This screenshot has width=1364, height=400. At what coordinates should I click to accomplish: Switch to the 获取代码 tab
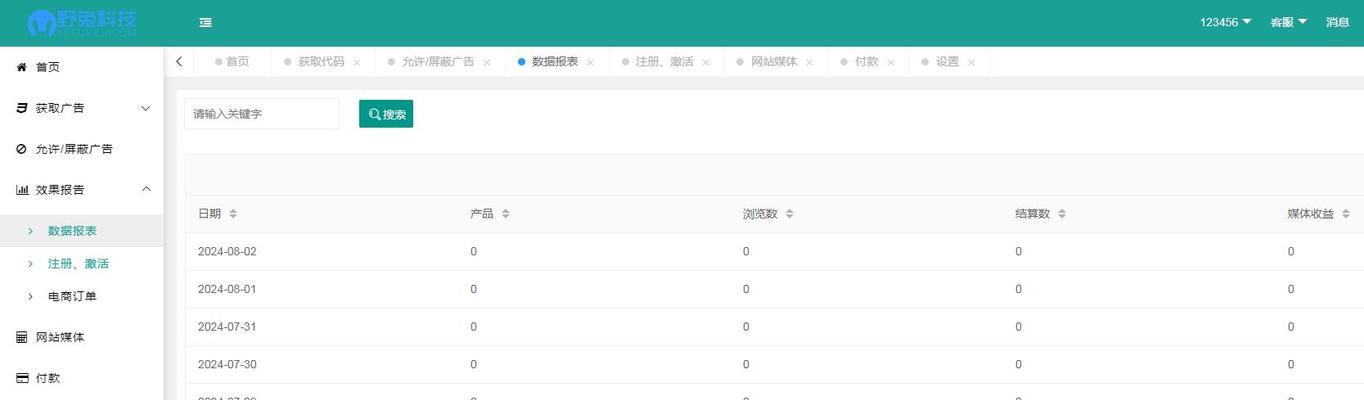pyautogui.click(x=321, y=62)
